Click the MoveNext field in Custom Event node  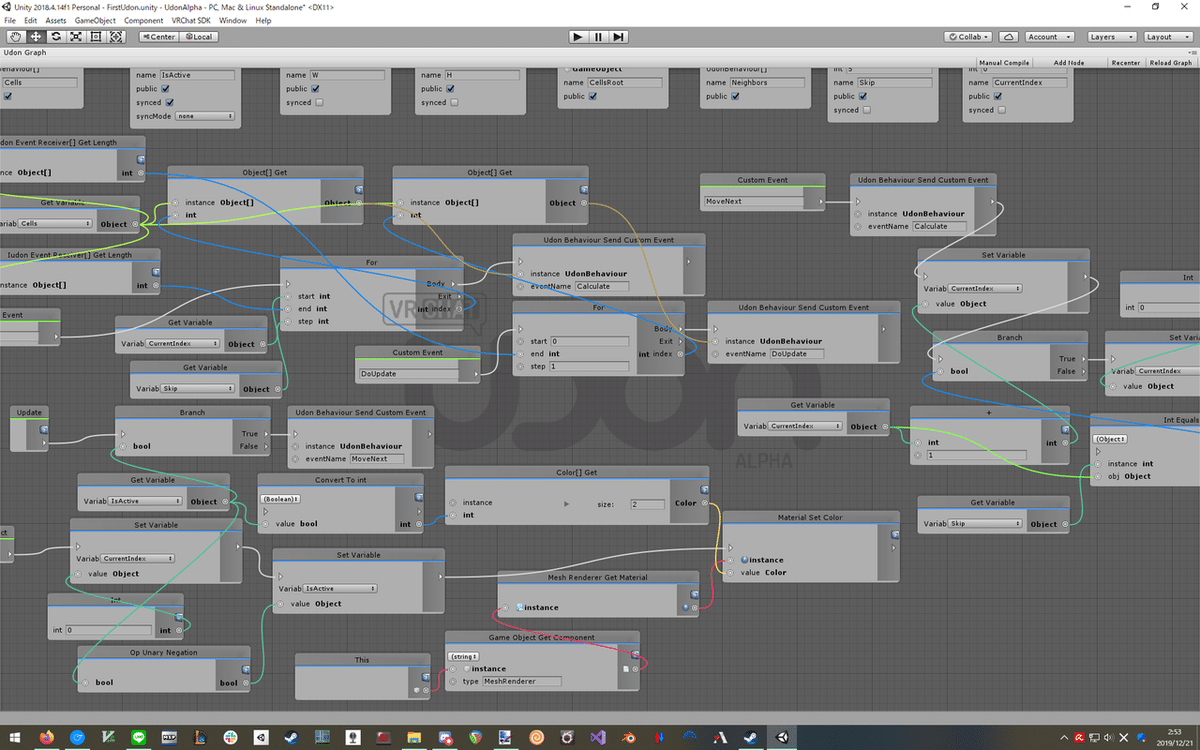tap(754, 201)
